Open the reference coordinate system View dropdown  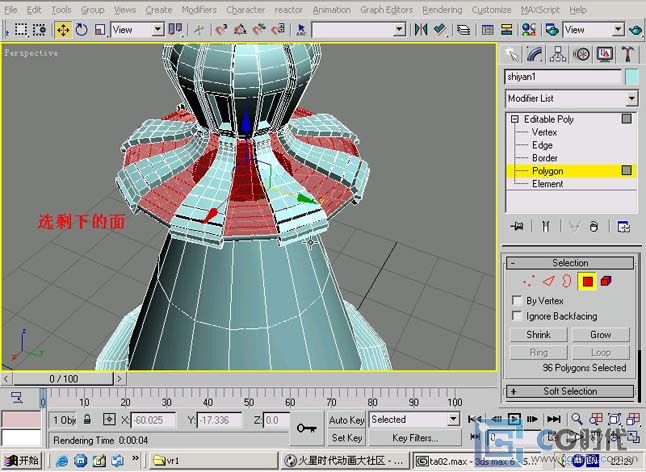[138, 30]
